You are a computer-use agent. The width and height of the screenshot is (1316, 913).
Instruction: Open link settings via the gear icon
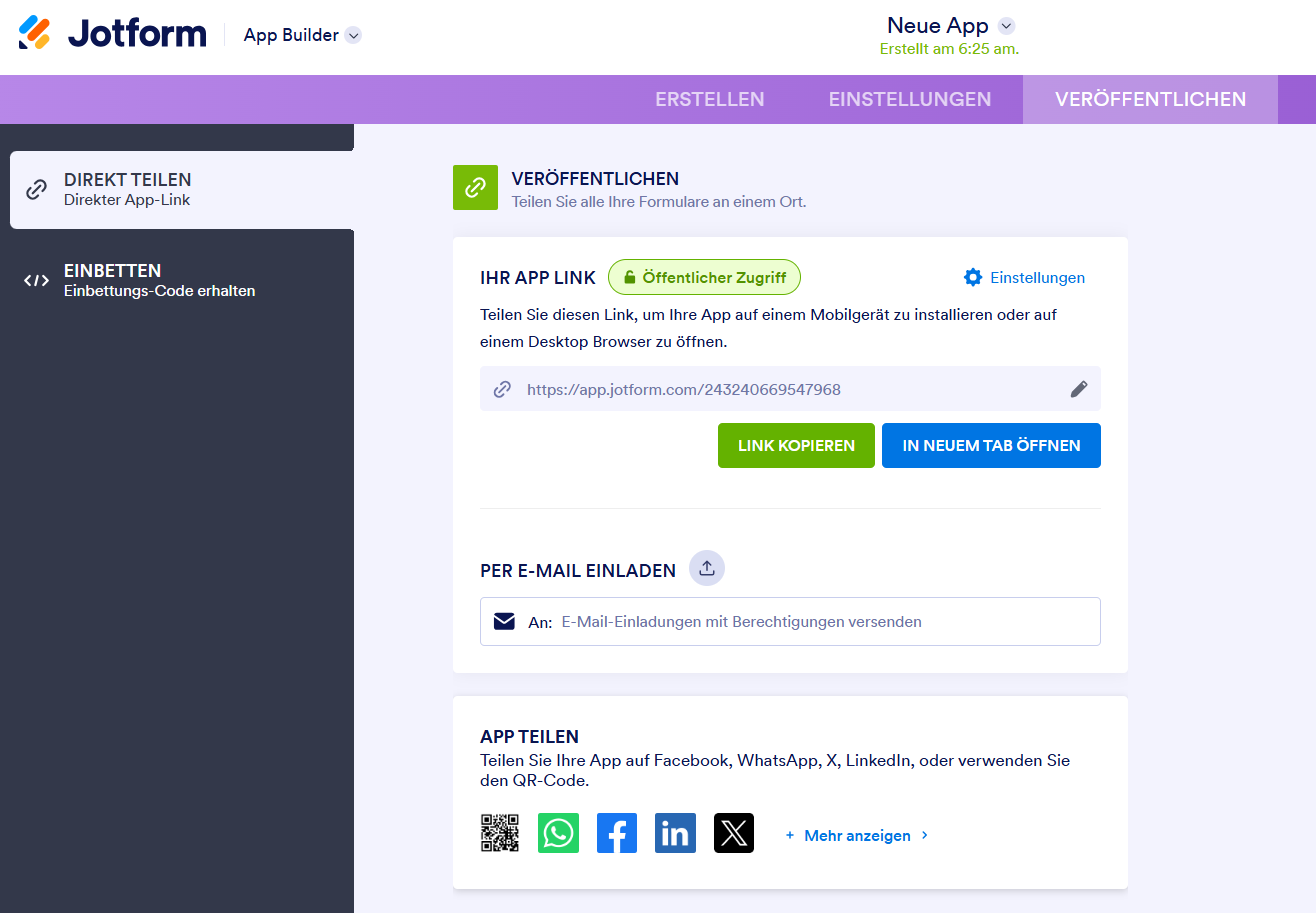[x=973, y=277]
